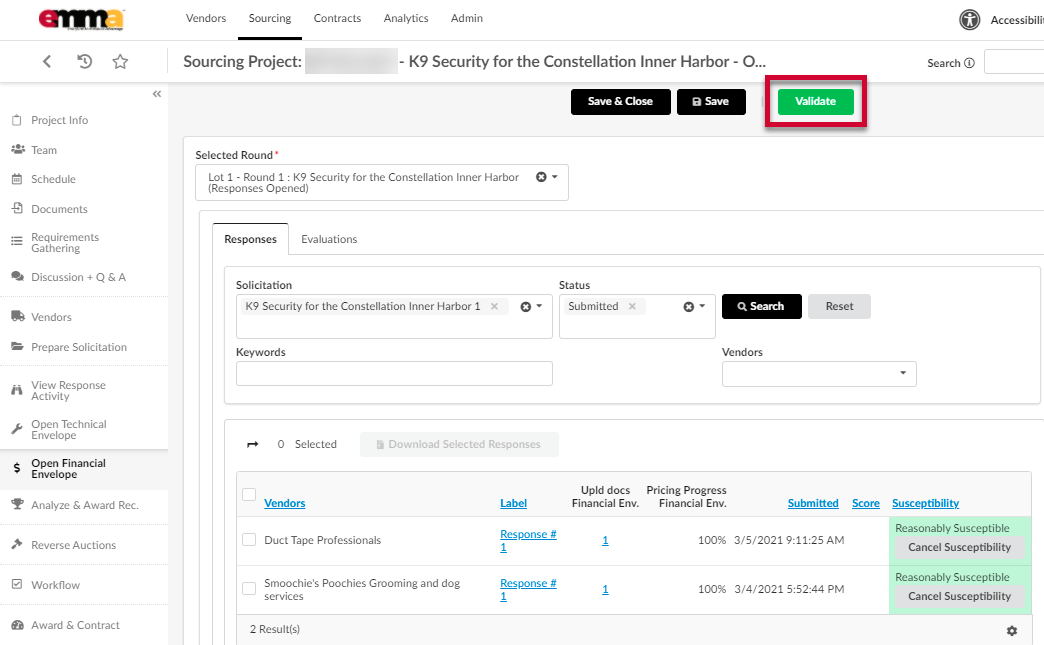Cancel Susceptibility for Duct Tape Professionals
The image size is (1044, 645).
(959, 547)
